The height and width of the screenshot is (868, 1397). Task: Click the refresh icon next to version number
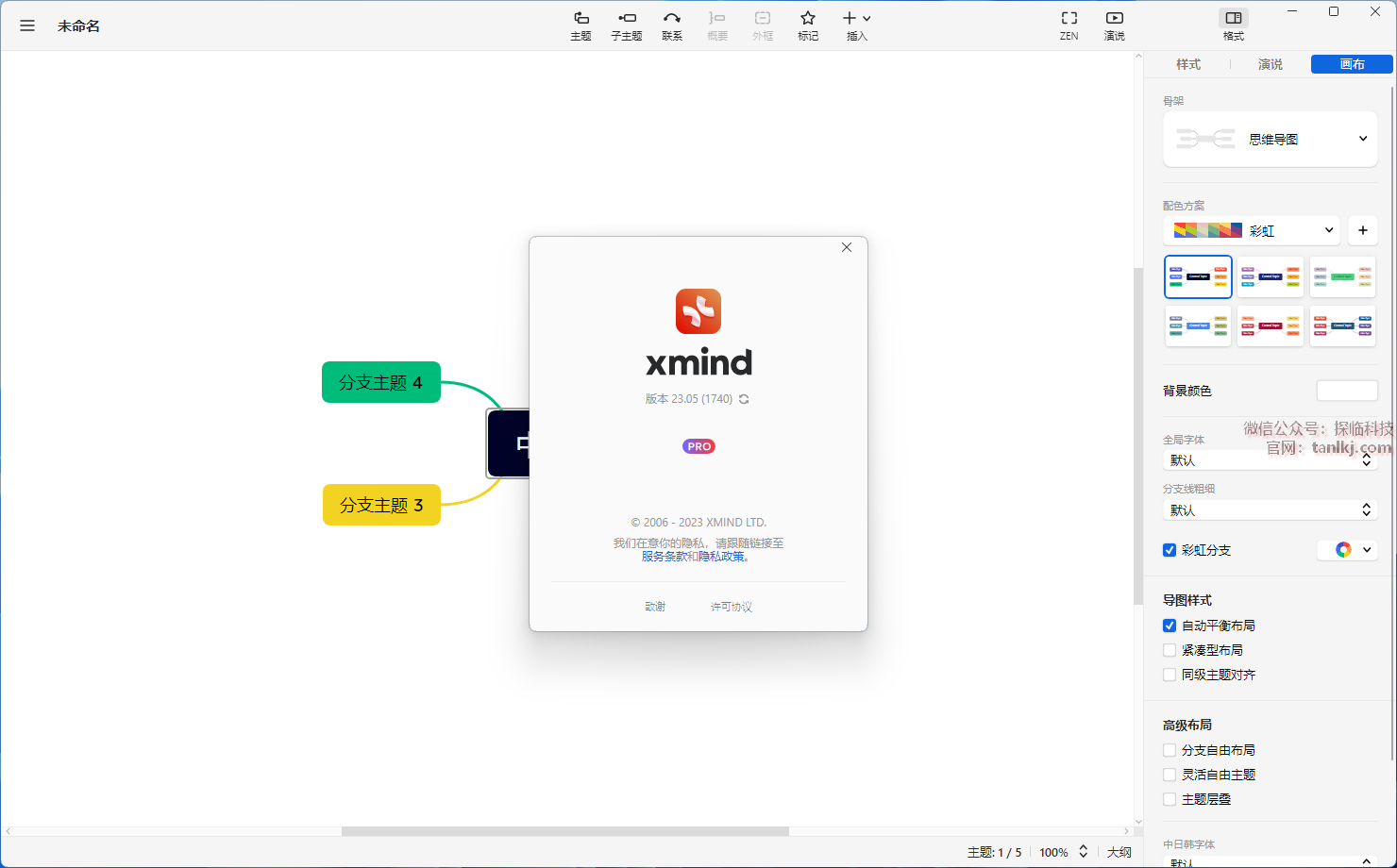(744, 399)
